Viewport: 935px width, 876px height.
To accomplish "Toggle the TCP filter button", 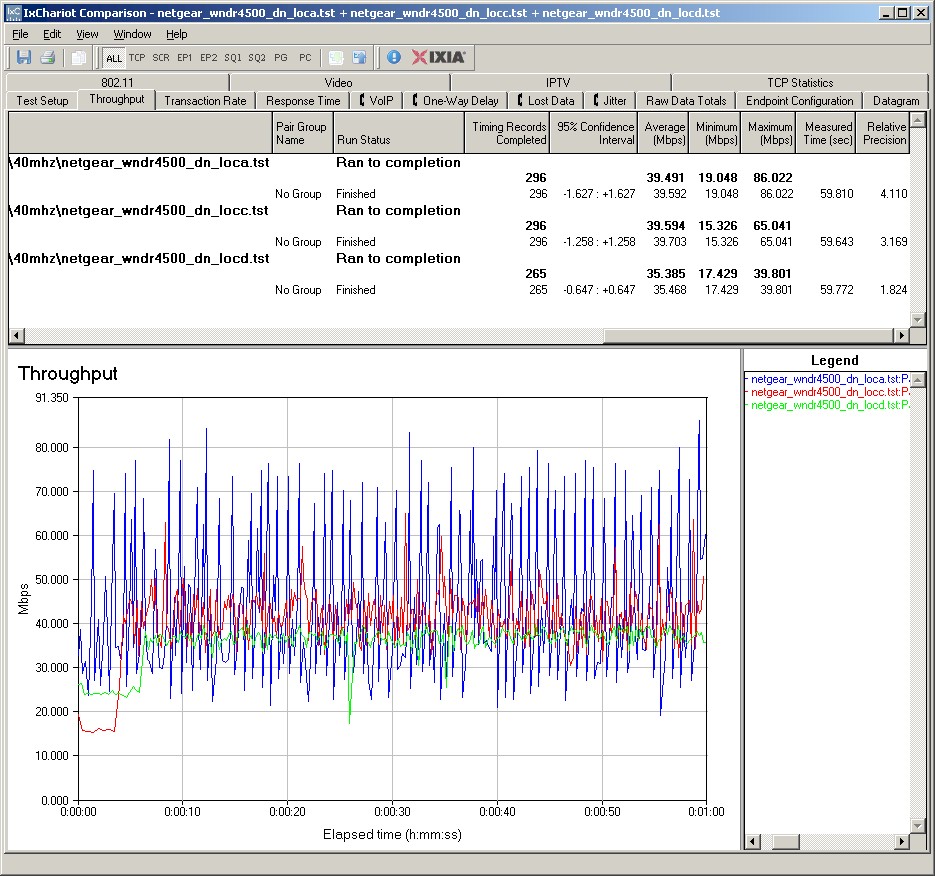I will click(x=137, y=58).
